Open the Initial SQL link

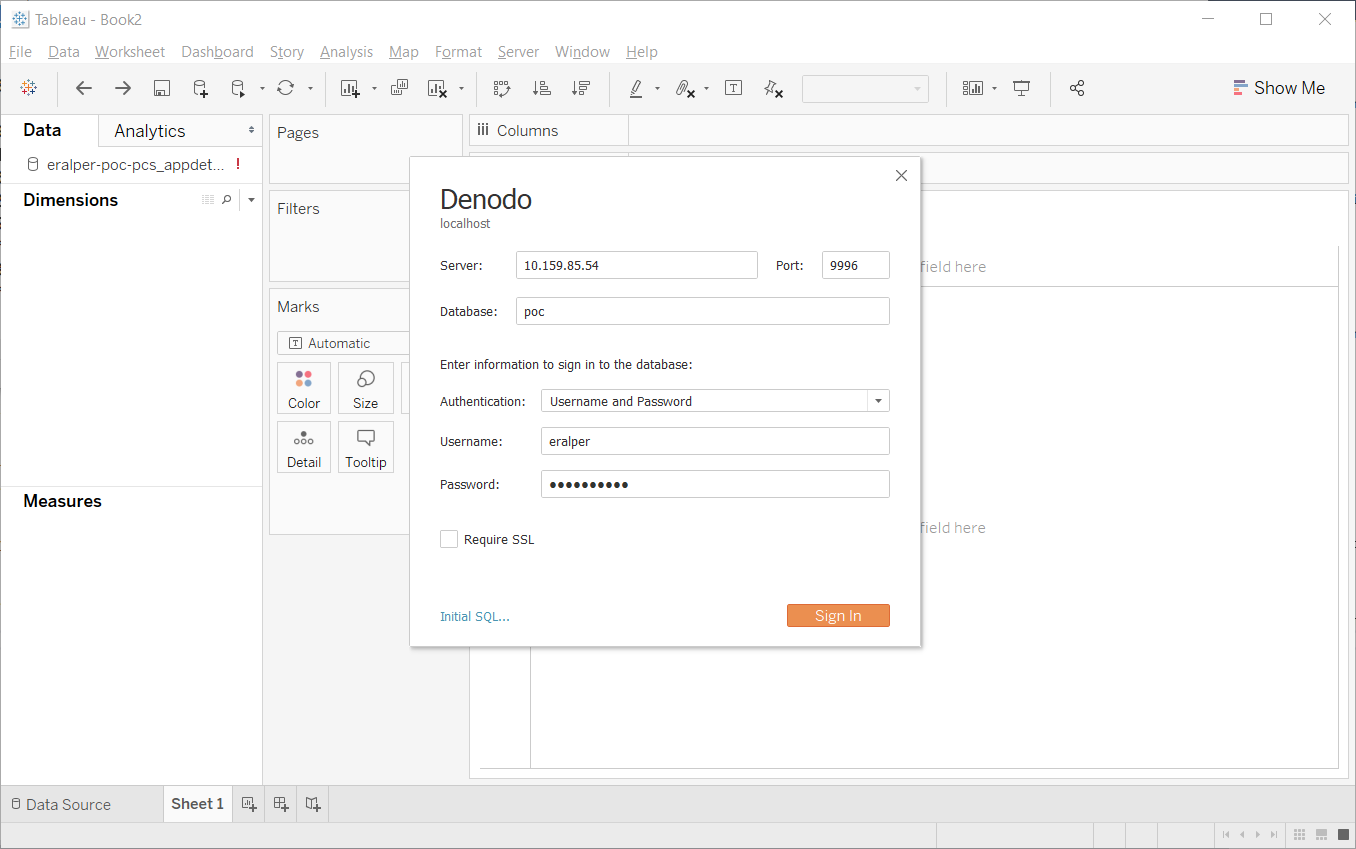click(475, 617)
